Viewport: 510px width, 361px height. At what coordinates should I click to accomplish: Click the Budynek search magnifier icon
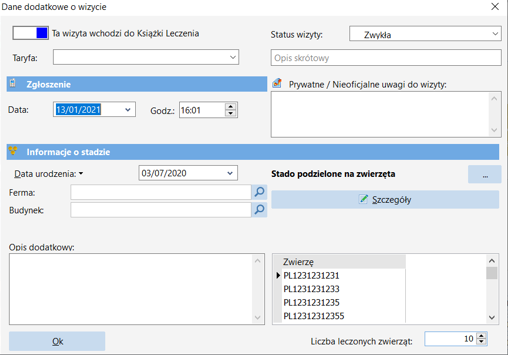click(x=259, y=210)
